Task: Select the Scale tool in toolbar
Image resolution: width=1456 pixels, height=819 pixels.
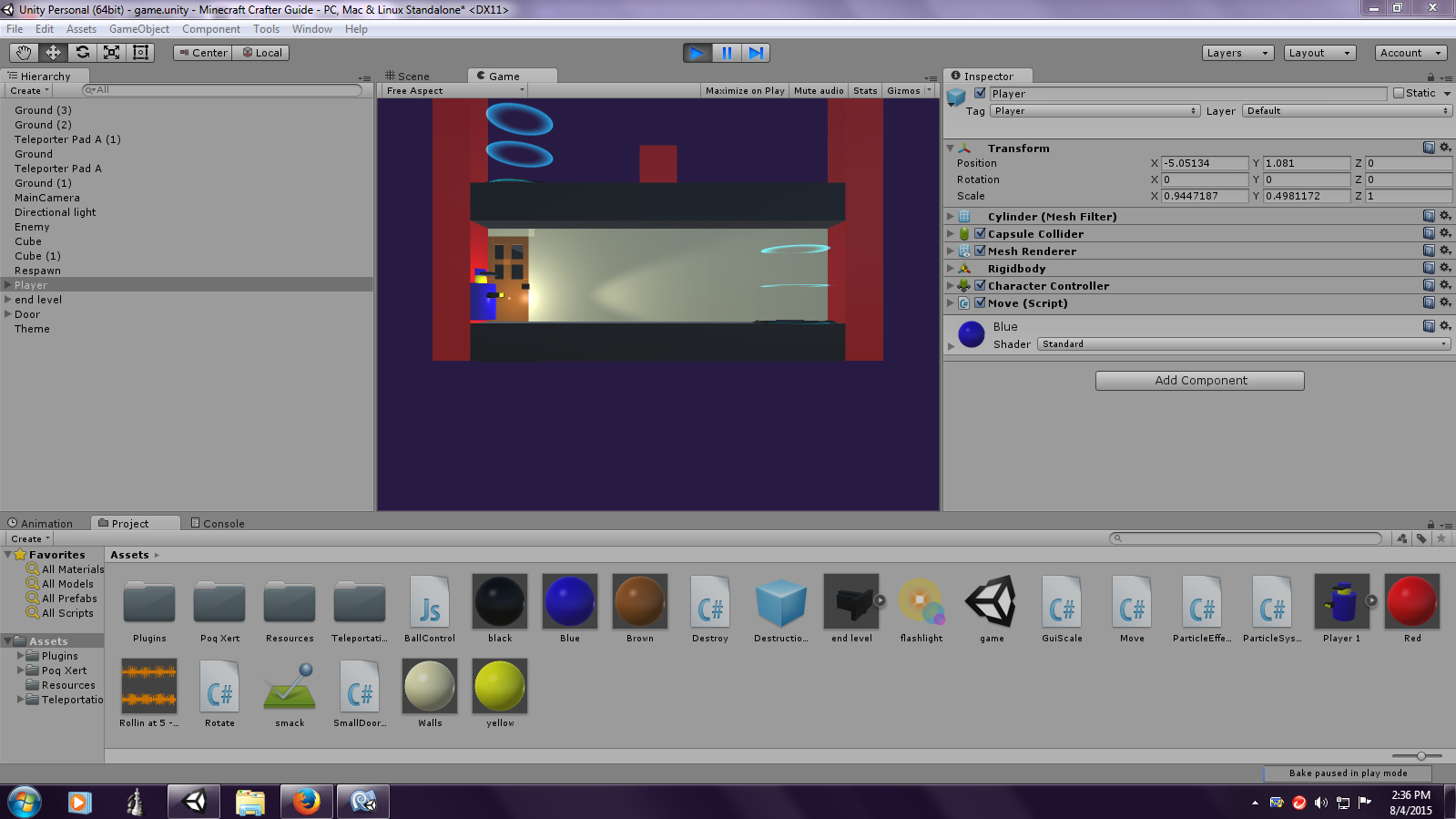Action: click(x=111, y=53)
